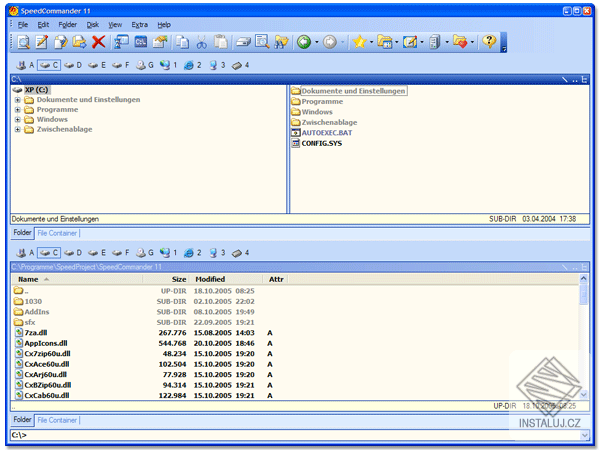The width and height of the screenshot is (600, 450).
Task: Click the Paste clipboard icon
Action: pos(221,42)
